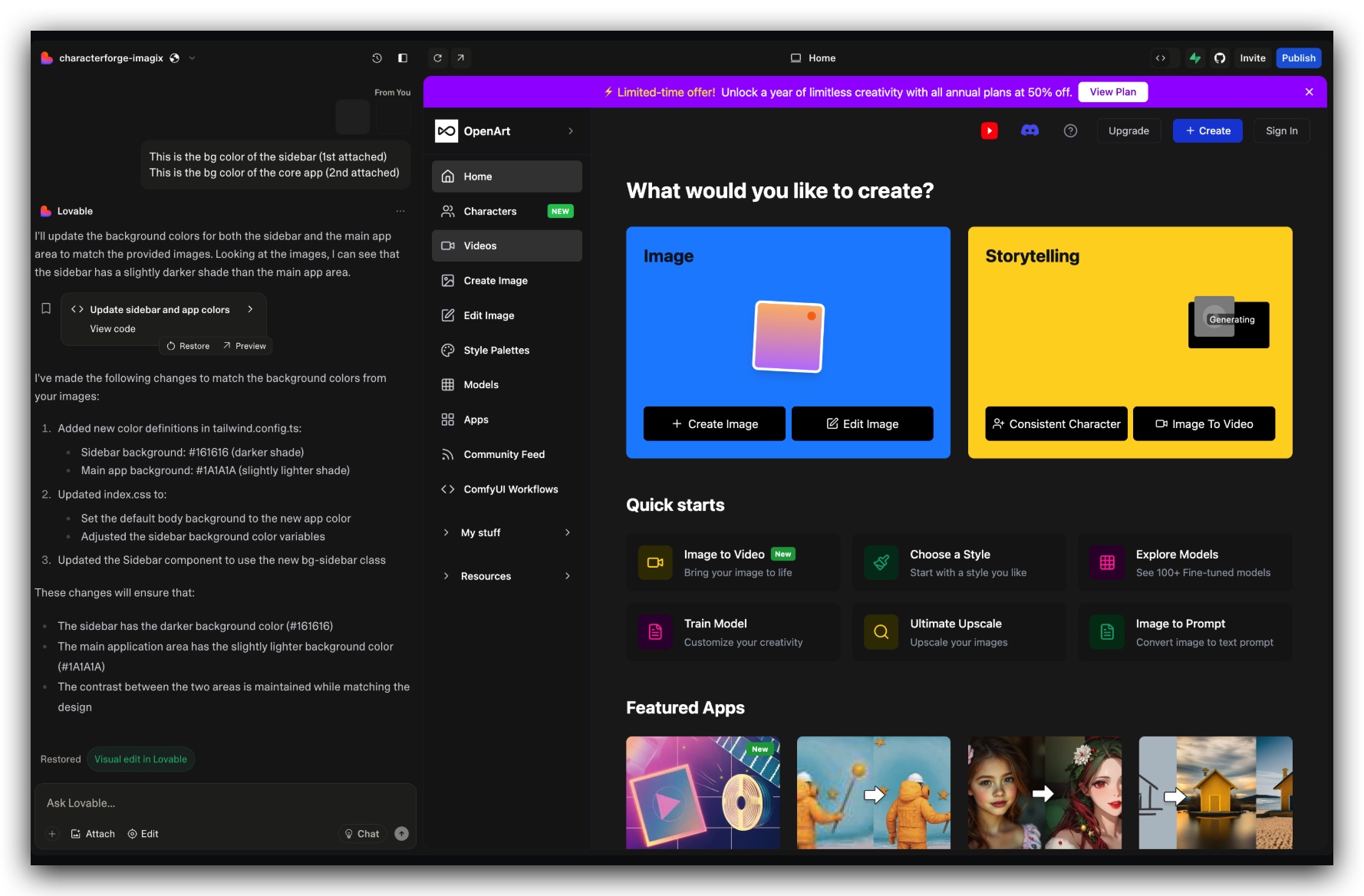Toggle Chat mode in message box

(362, 834)
